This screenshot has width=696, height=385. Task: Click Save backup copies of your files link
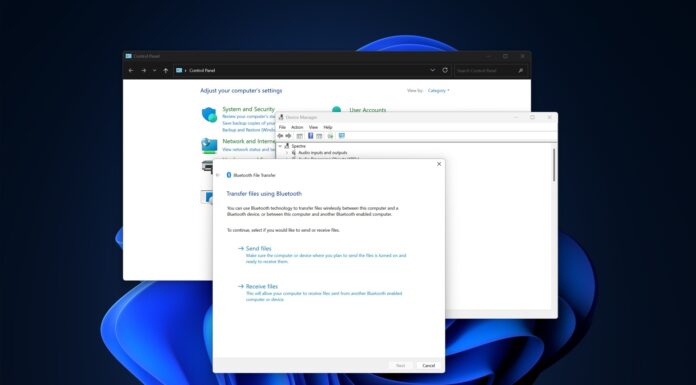(x=249, y=123)
